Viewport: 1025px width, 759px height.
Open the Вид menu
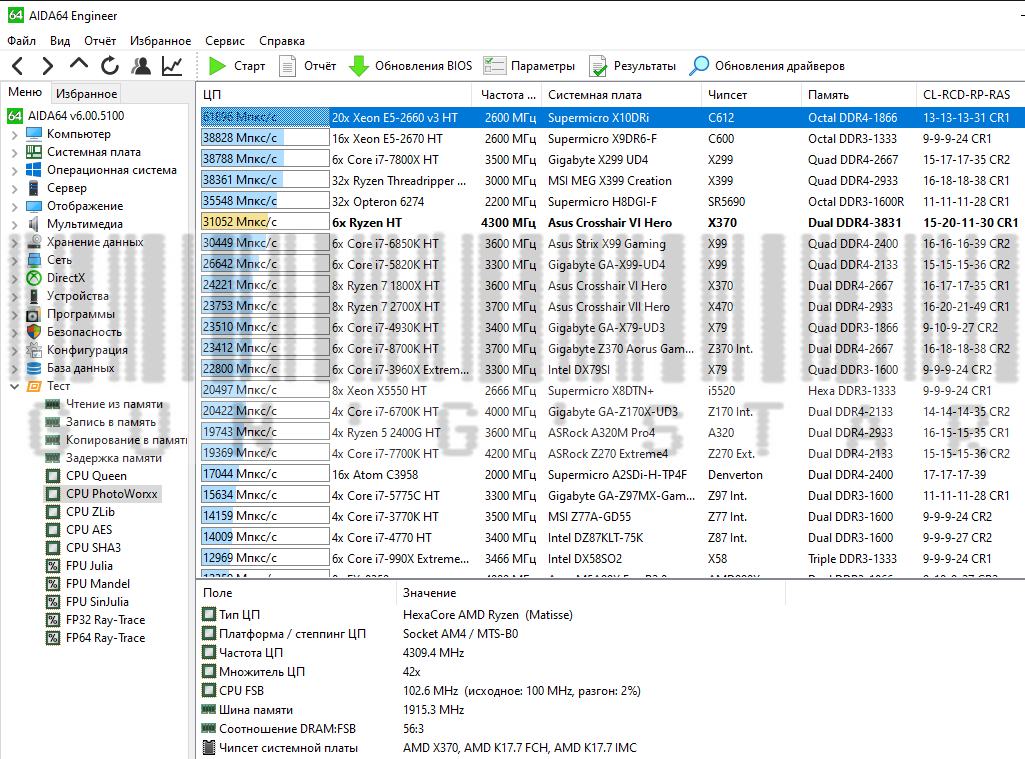tap(60, 41)
